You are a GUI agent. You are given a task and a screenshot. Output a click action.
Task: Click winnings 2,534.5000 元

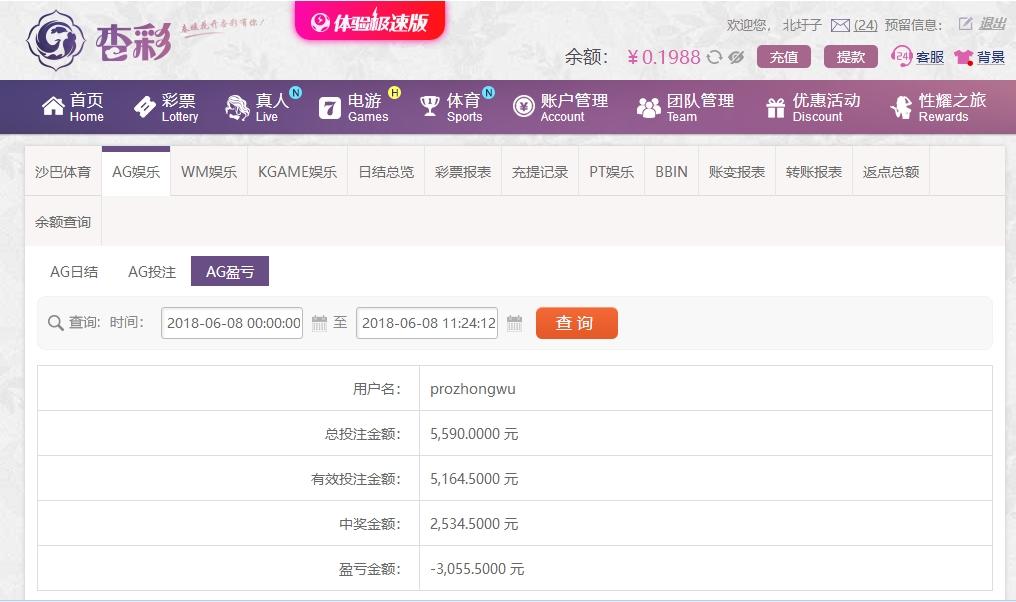[474, 524]
